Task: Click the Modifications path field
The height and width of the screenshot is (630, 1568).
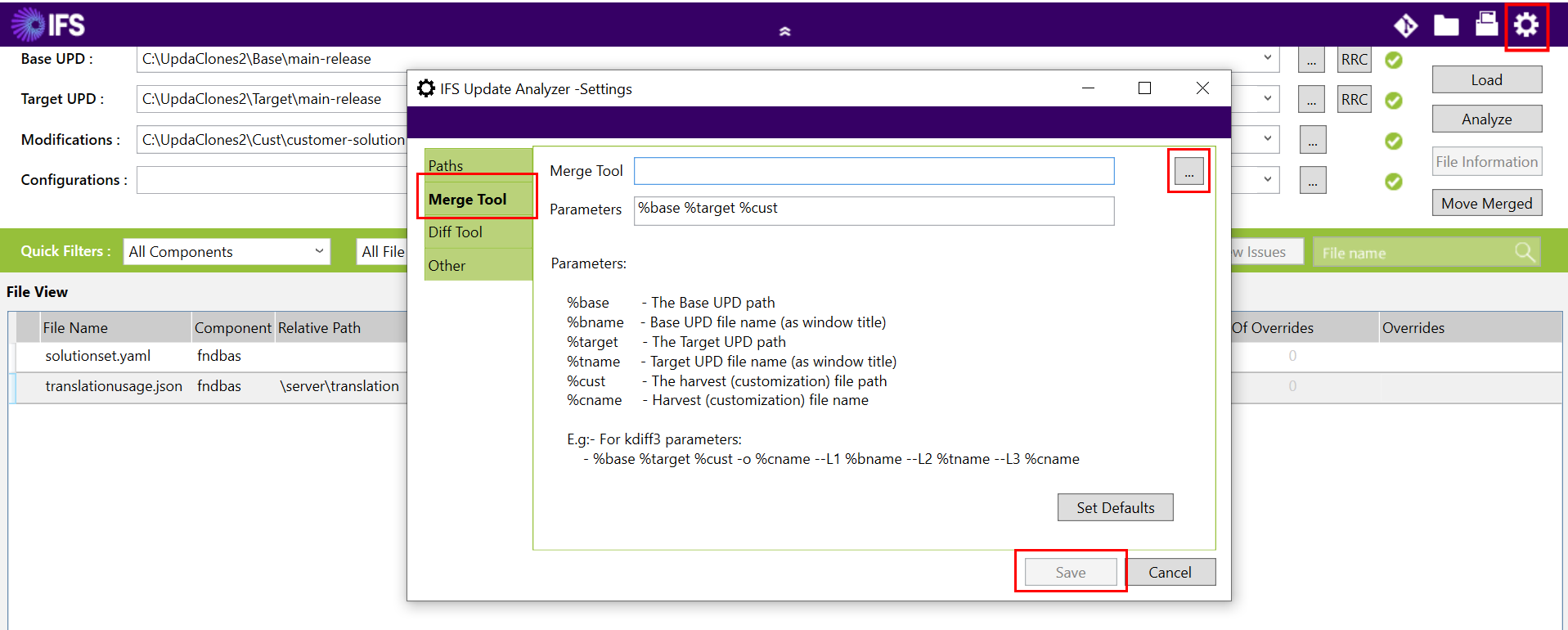Action: pos(272,140)
